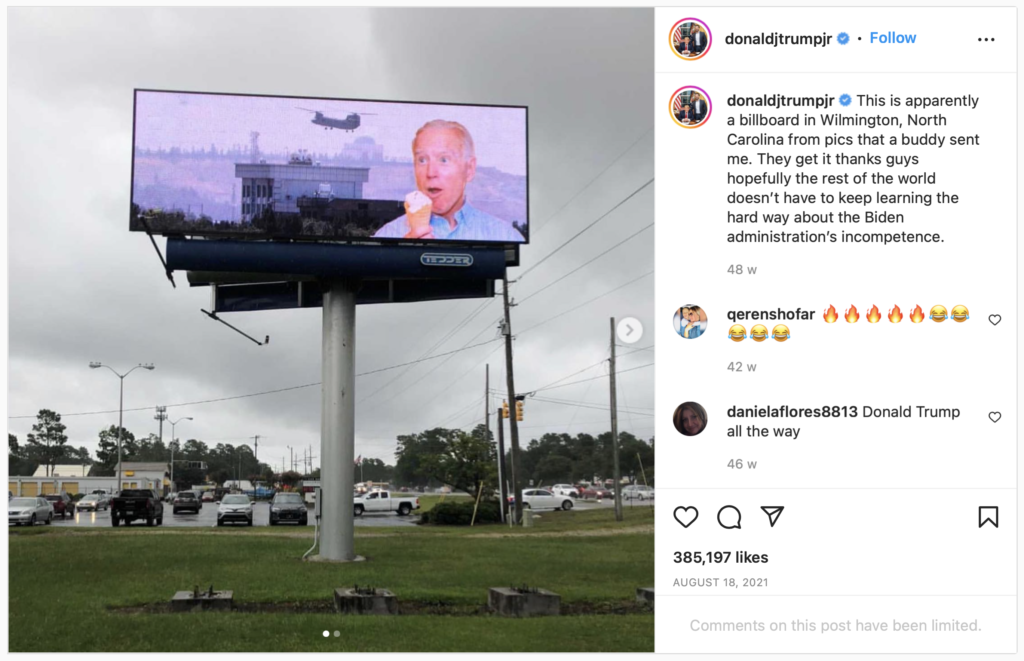Screen dimensions: 1024x661
Task: Save post with bookmark icon
Action: coord(988,517)
